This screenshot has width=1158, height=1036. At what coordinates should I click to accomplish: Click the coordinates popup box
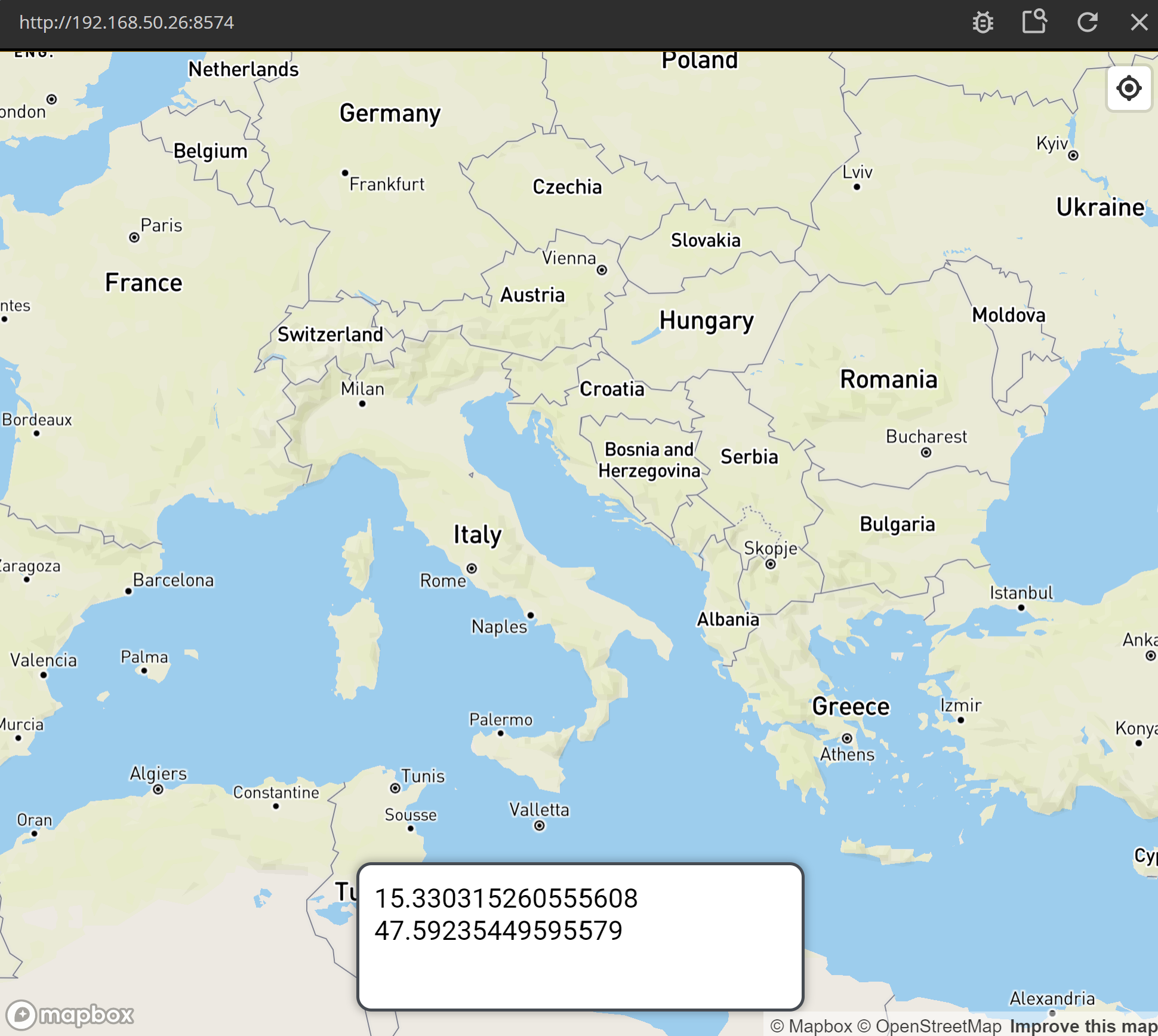[580, 936]
